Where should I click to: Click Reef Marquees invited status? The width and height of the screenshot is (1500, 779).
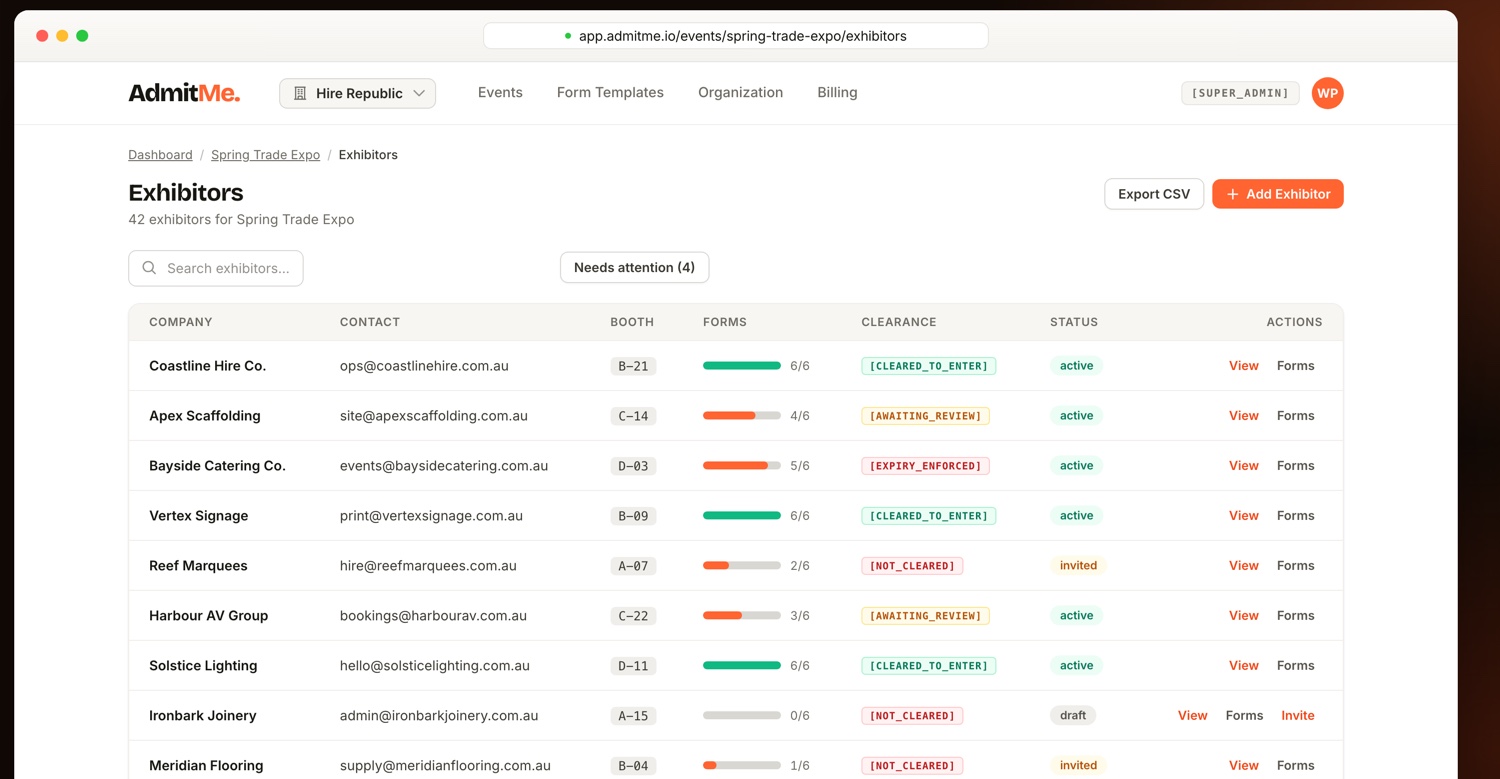coord(1078,566)
